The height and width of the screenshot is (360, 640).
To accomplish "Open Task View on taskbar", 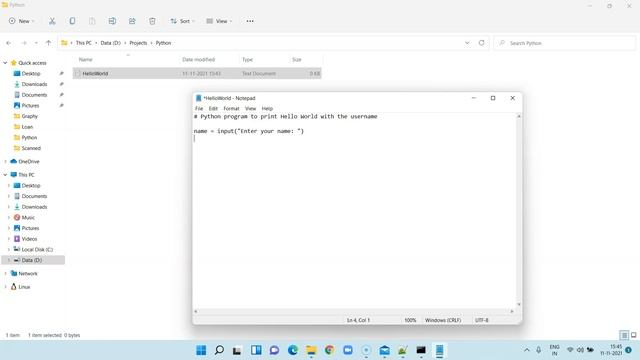I will 237,350.
